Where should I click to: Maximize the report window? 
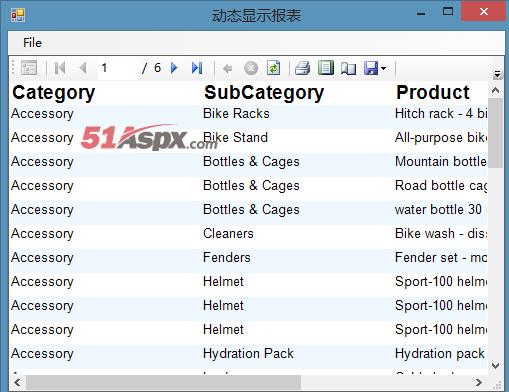pos(448,12)
